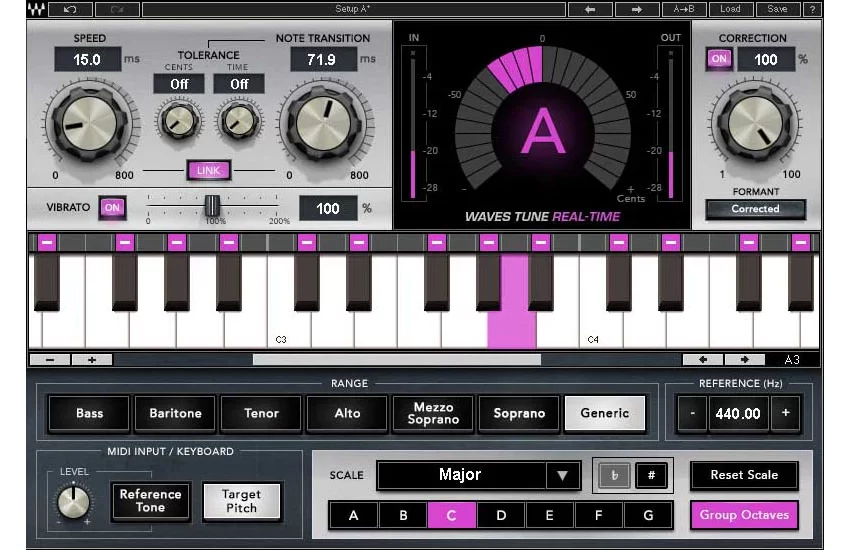Open the help question mark

pyautogui.click(x=812, y=9)
